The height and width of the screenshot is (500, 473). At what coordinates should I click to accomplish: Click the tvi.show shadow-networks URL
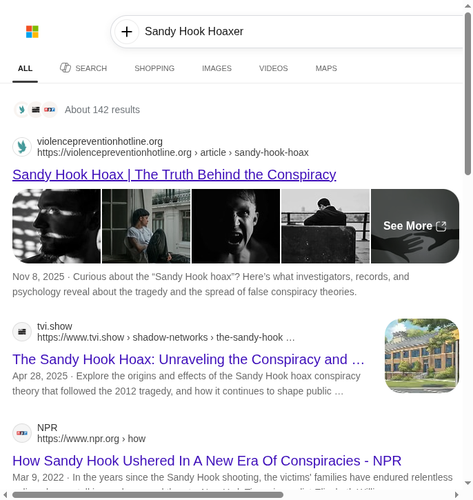[x=166, y=337]
